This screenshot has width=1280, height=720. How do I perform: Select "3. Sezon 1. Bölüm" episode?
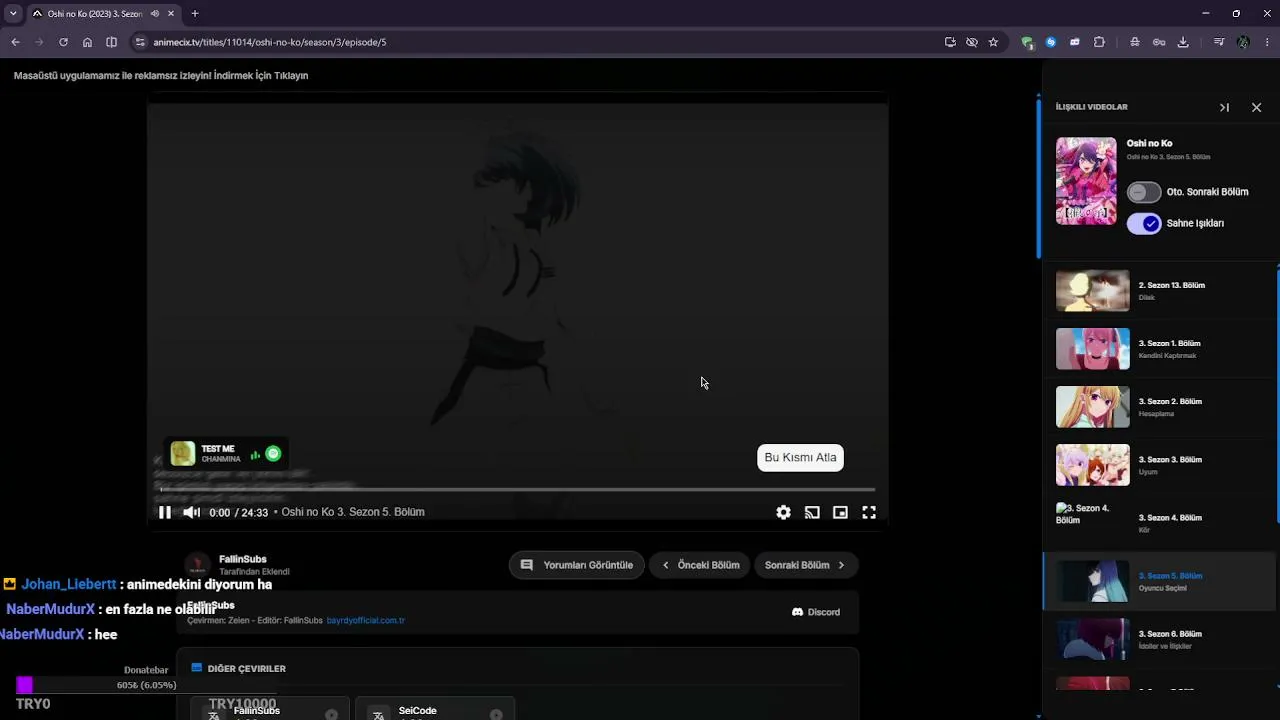1160,349
